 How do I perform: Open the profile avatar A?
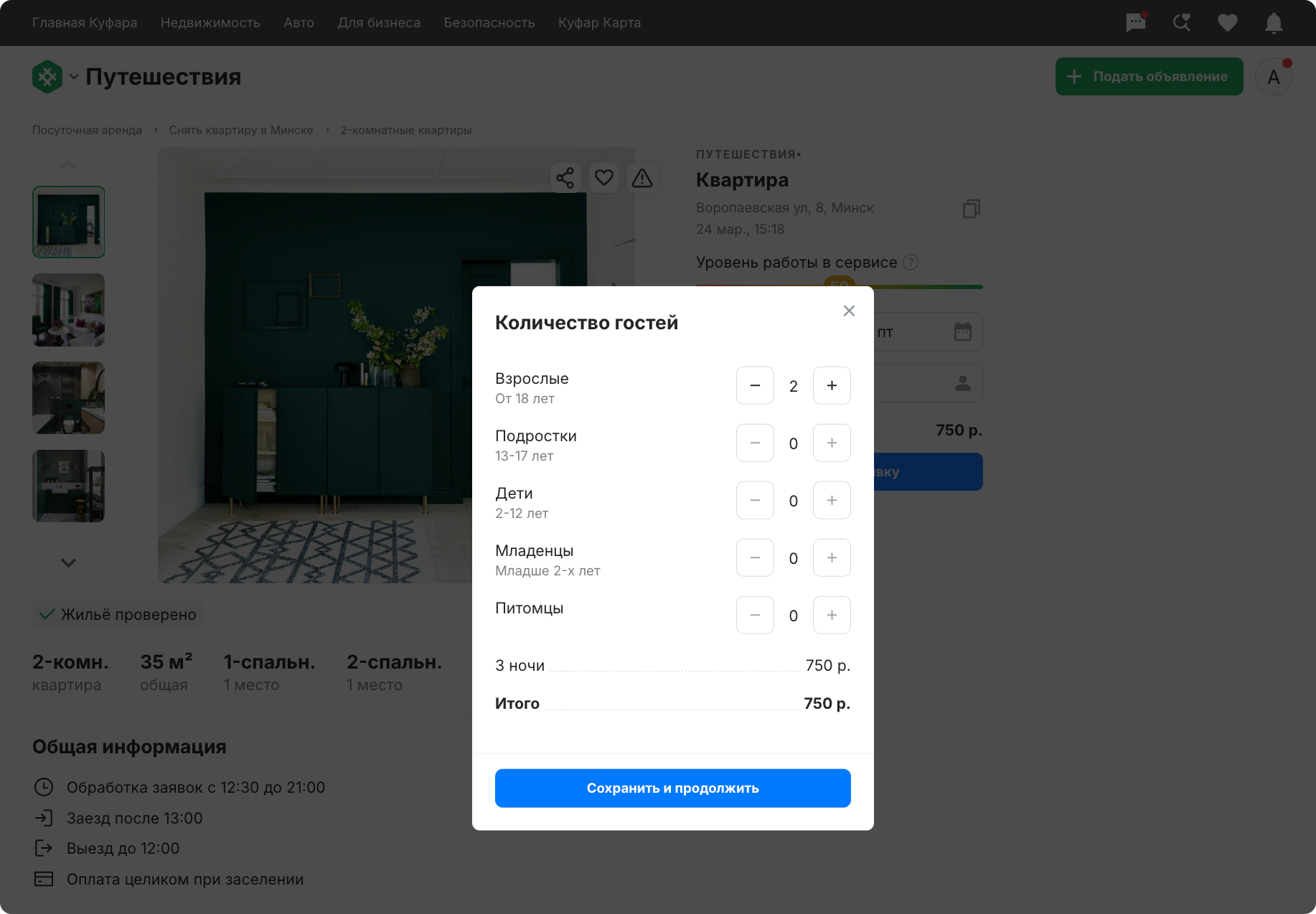(x=1274, y=77)
